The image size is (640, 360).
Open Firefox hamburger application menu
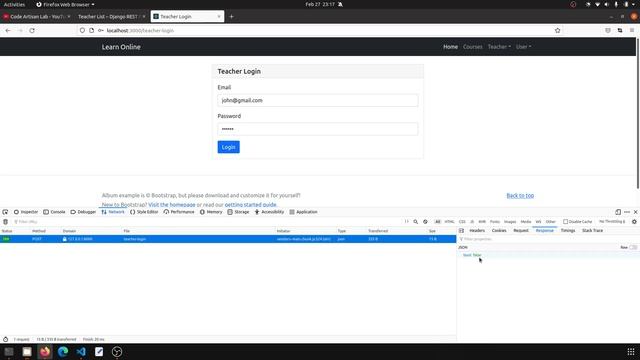click(632, 31)
